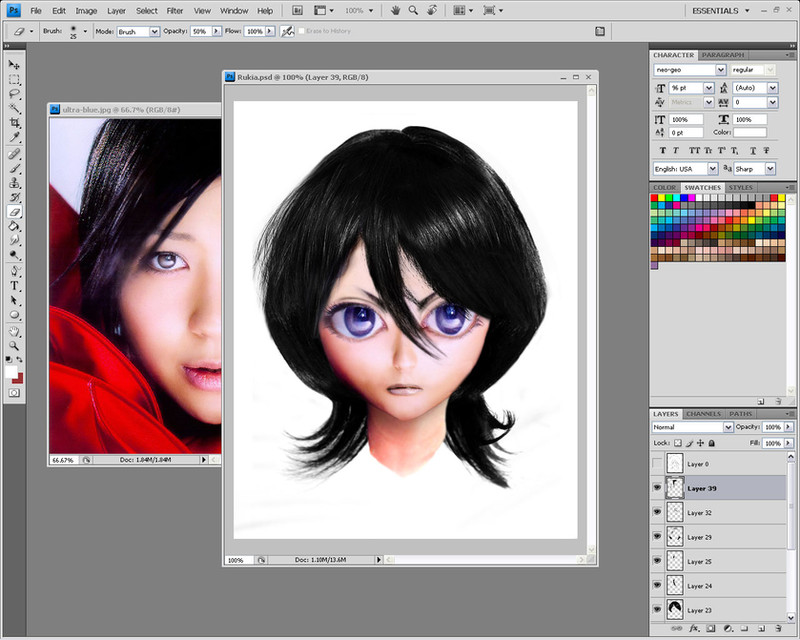Select the Smudge tool

(x=14, y=240)
